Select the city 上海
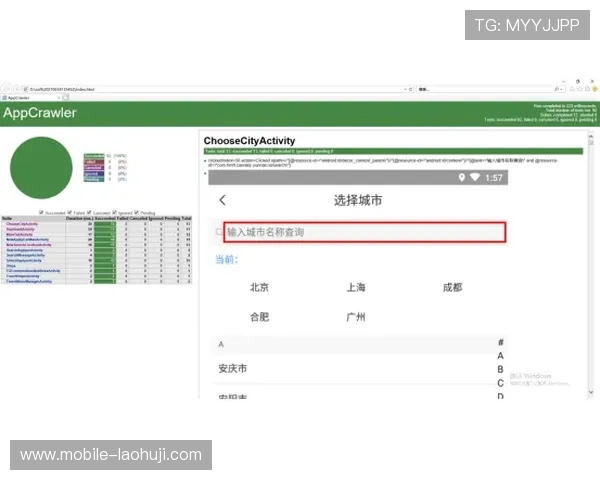The image size is (600, 480). 356,287
